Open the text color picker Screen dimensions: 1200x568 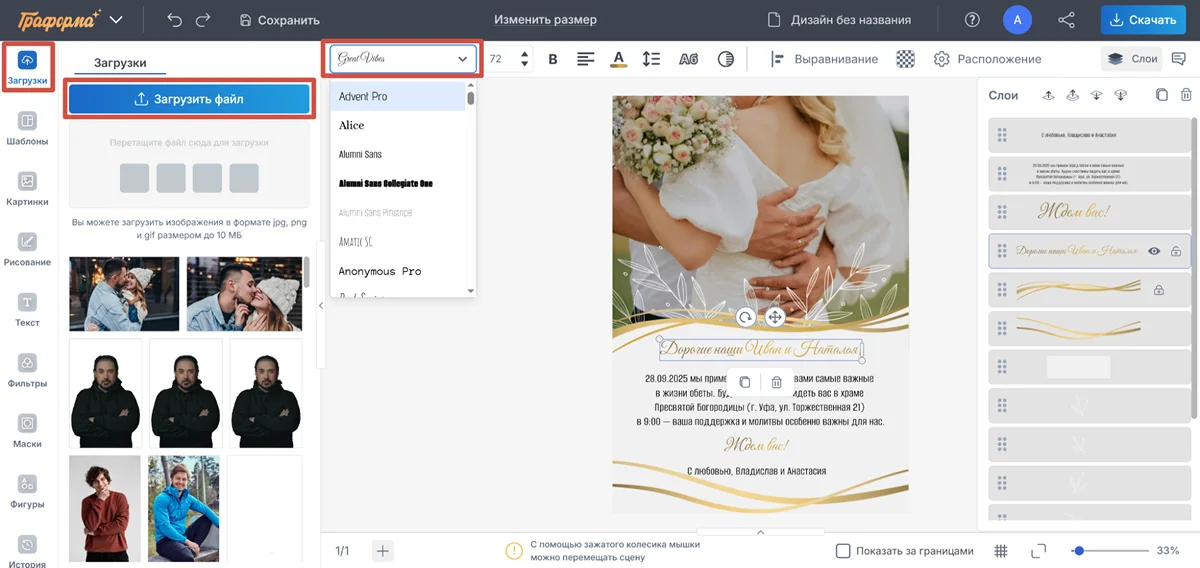618,59
